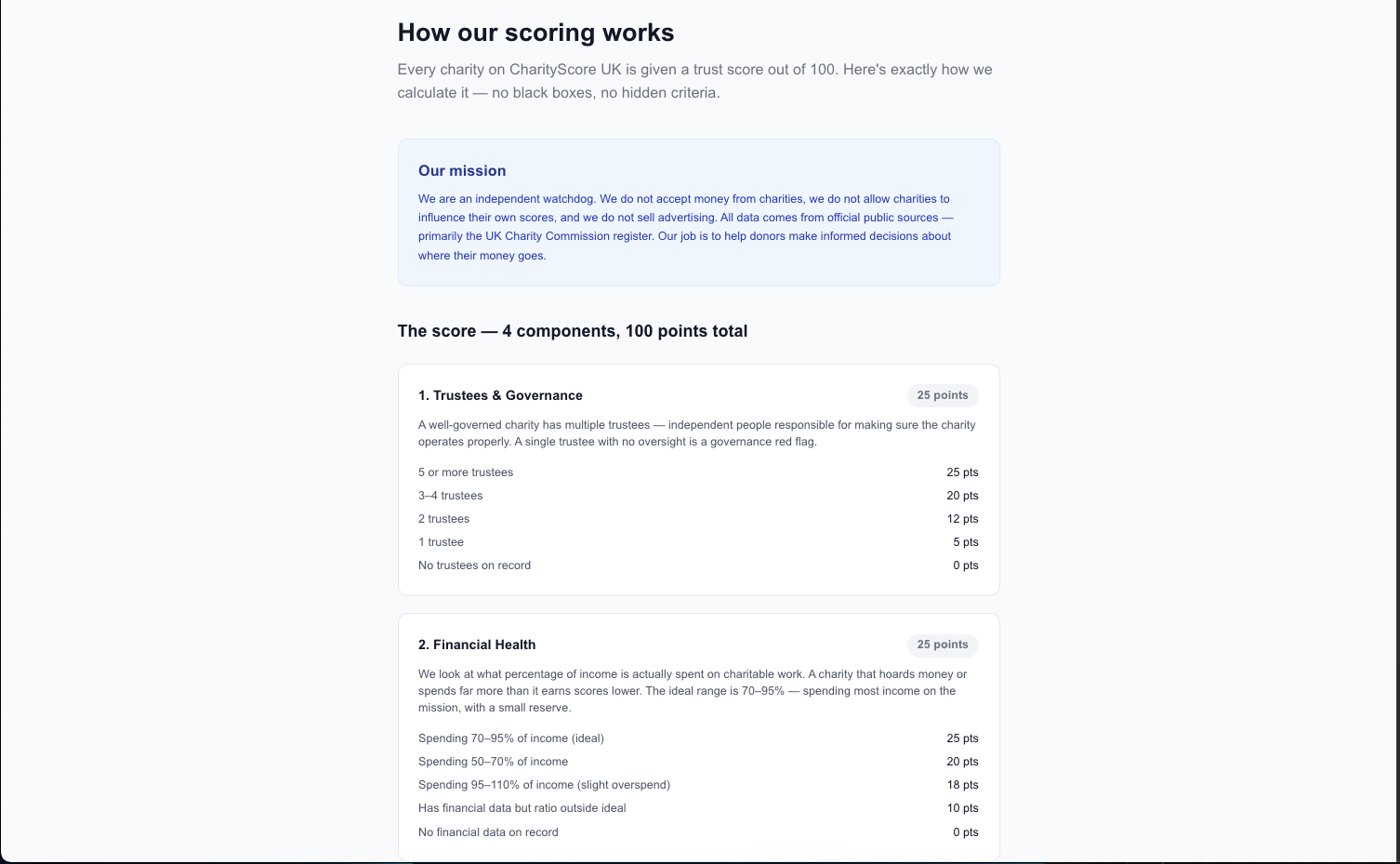
Task: Click 'Spending 70–95% of income (ideal)' row
Action: (698, 738)
